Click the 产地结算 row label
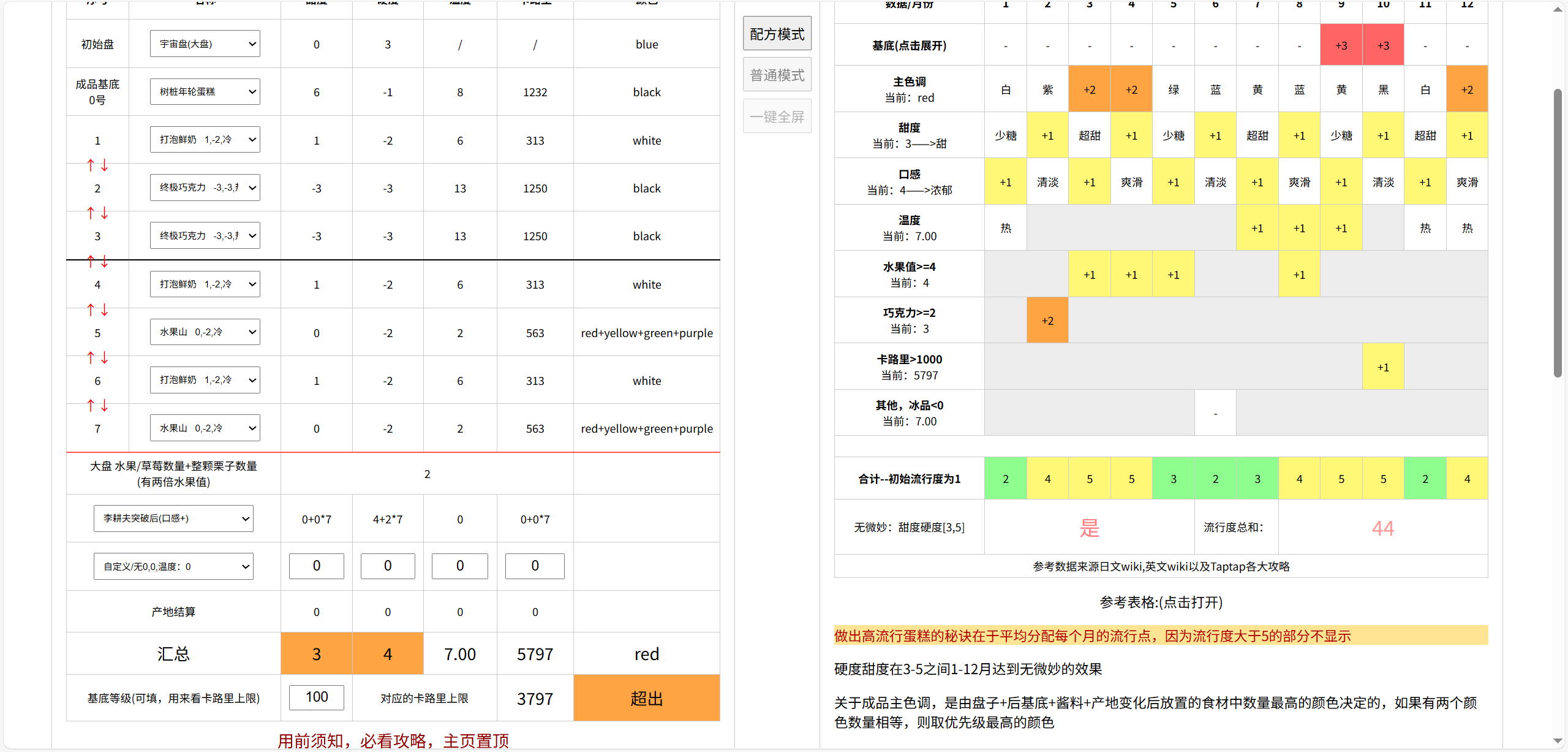The width and height of the screenshot is (1568, 752). pyautogui.click(x=173, y=612)
